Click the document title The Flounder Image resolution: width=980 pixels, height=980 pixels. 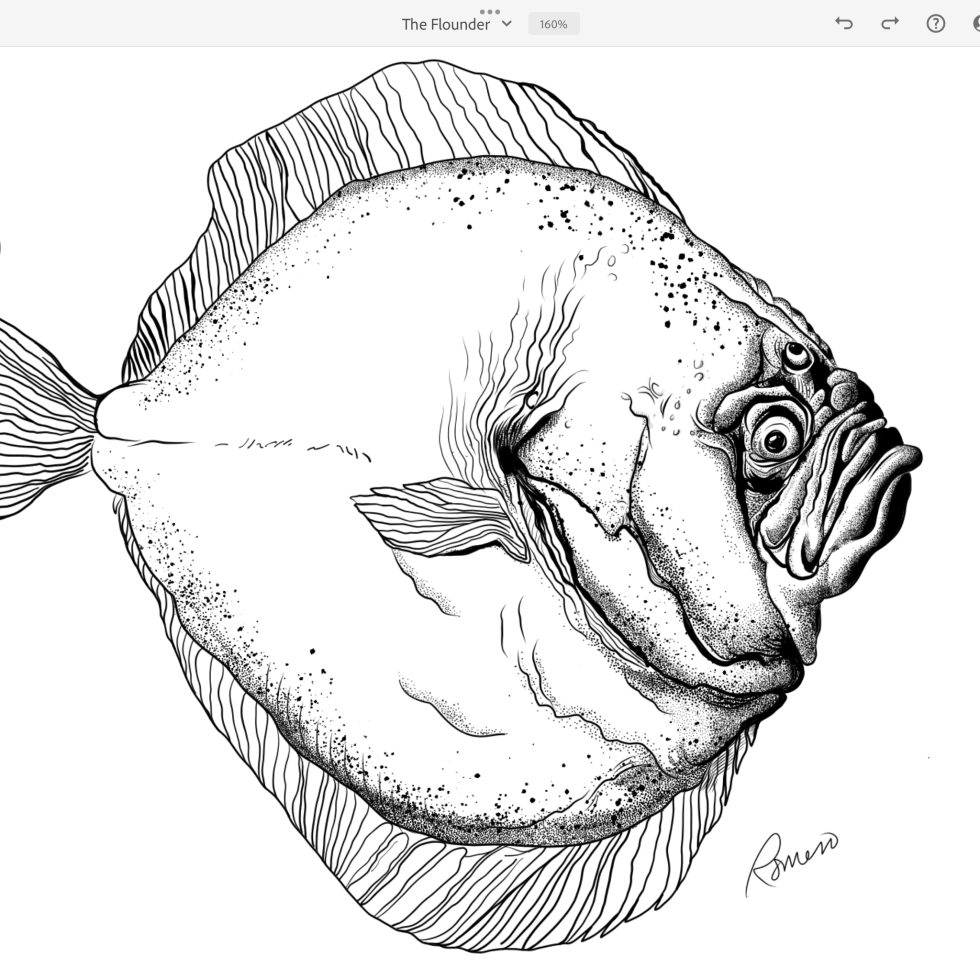446,24
